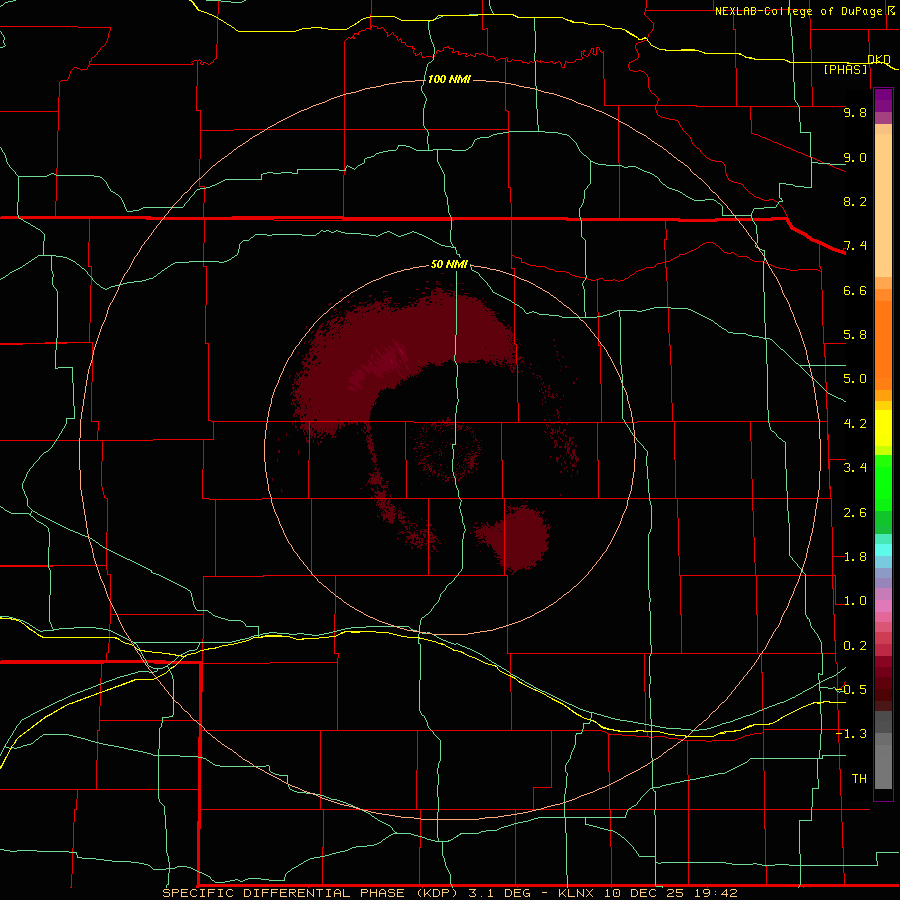Click the DKD label above the color scale
Image resolution: width=900 pixels, height=900 pixels.
coord(879,59)
